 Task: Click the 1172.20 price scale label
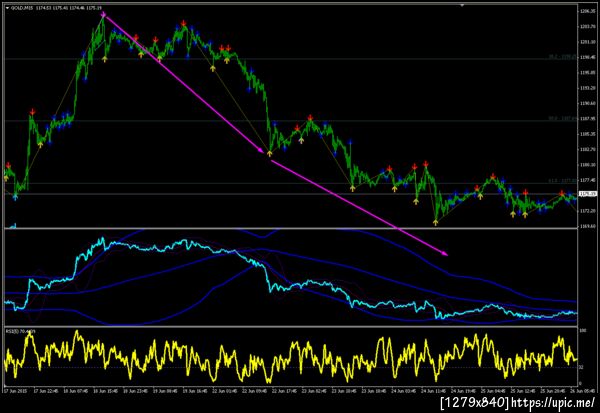[588, 211]
